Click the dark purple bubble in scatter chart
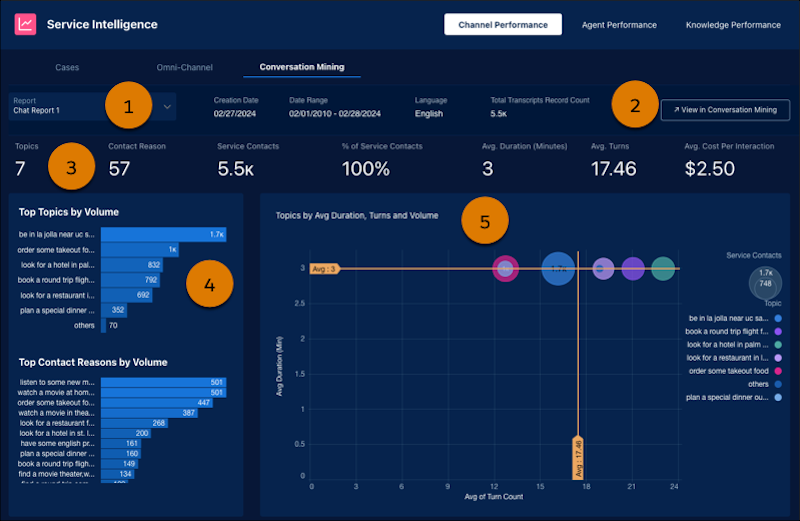 (x=633, y=268)
